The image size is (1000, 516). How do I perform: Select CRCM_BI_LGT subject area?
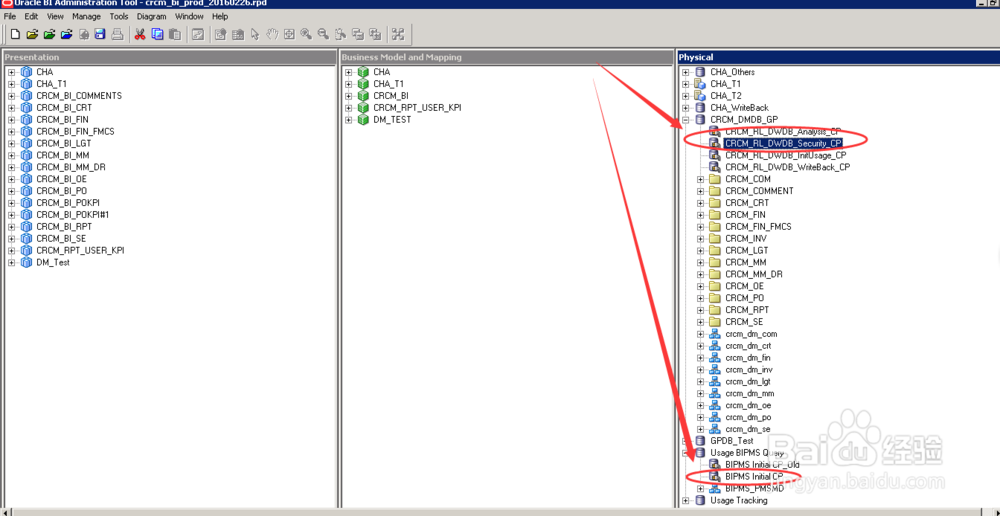coord(64,144)
